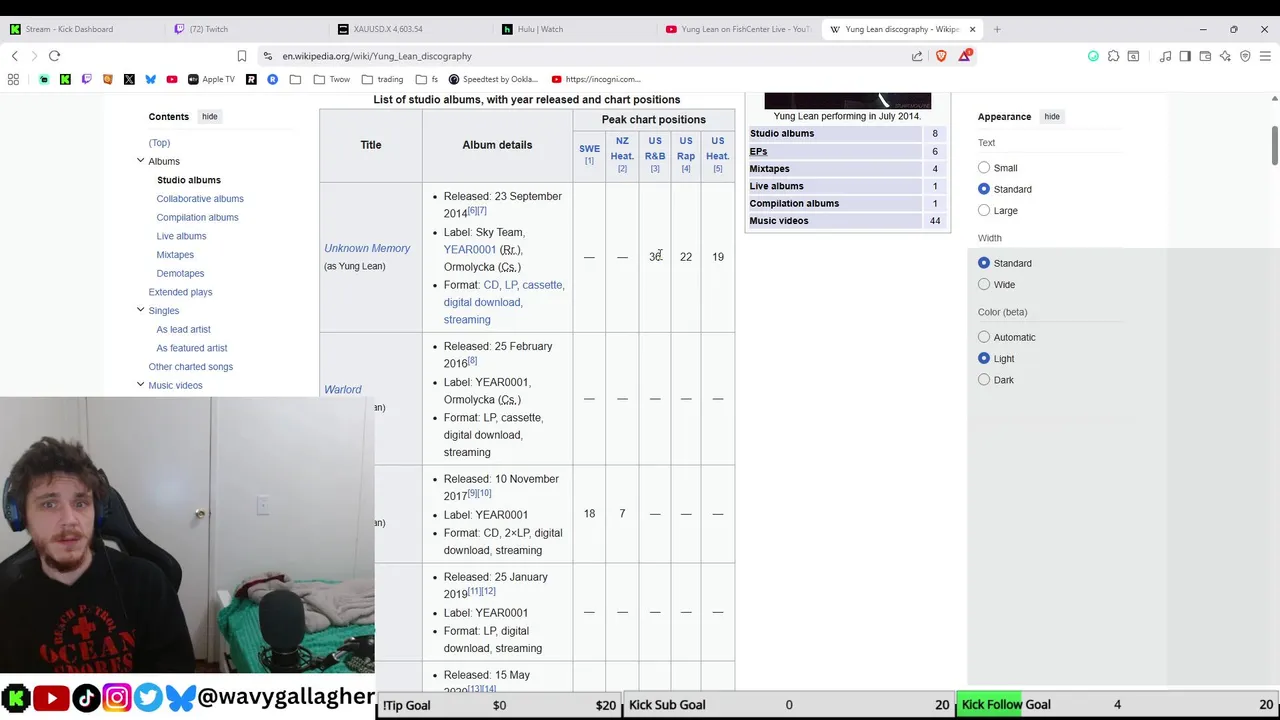Open the Unknown Memory album link
Viewport: 1280px width, 720px height.
tap(367, 248)
